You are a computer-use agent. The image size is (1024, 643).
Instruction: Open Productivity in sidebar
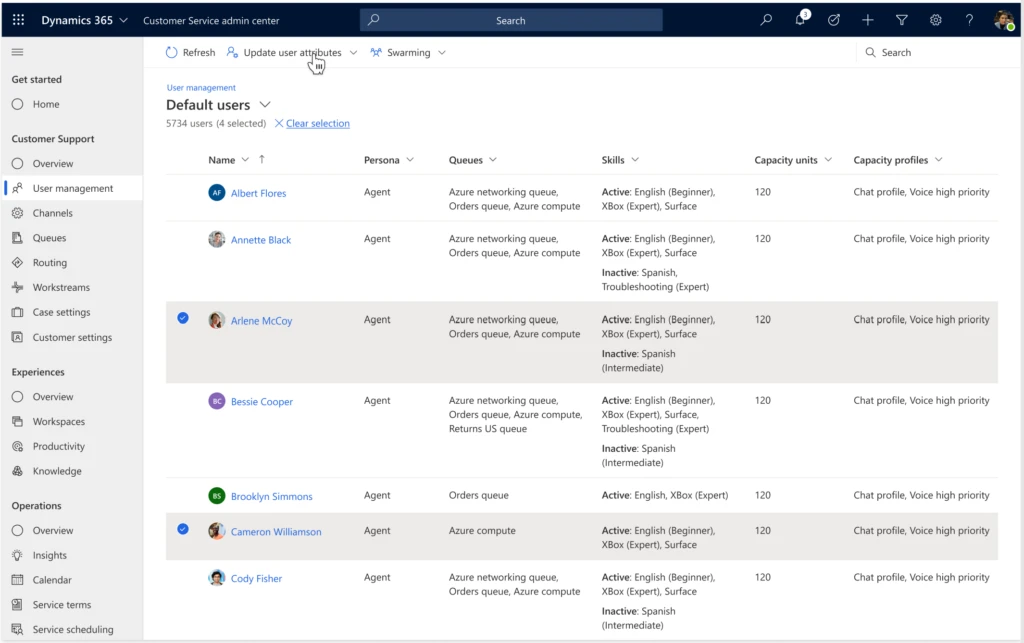[59, 447]
